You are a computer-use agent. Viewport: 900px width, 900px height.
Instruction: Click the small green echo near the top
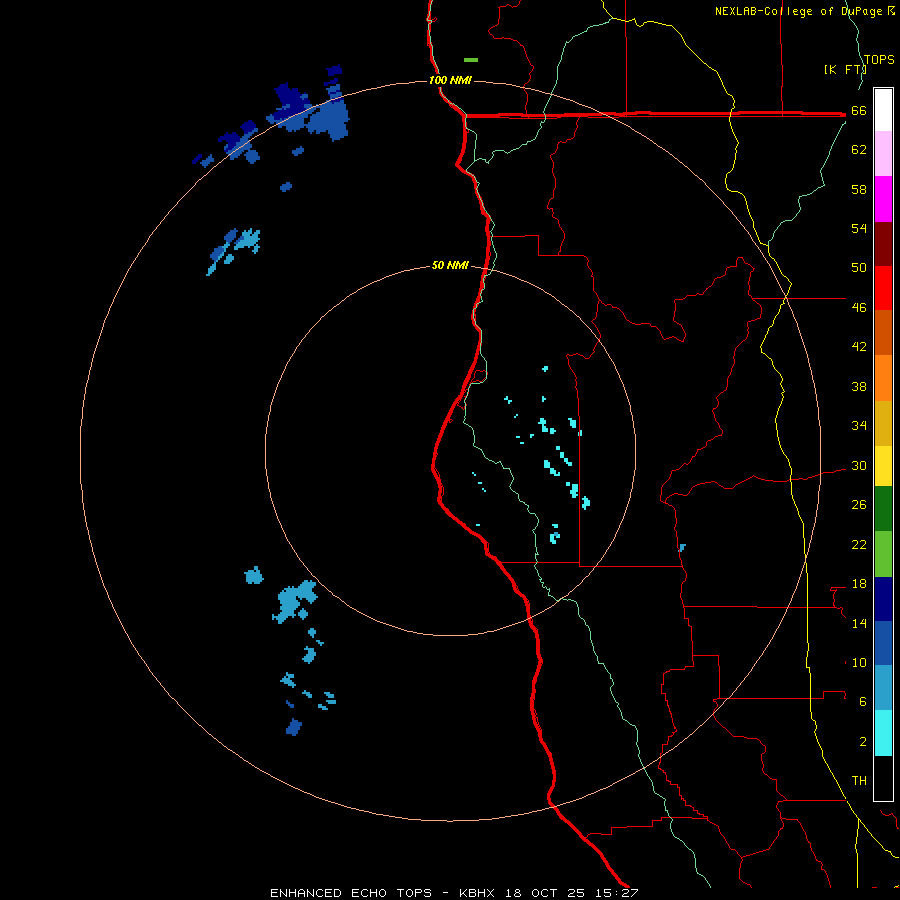(x=471, y=60)
